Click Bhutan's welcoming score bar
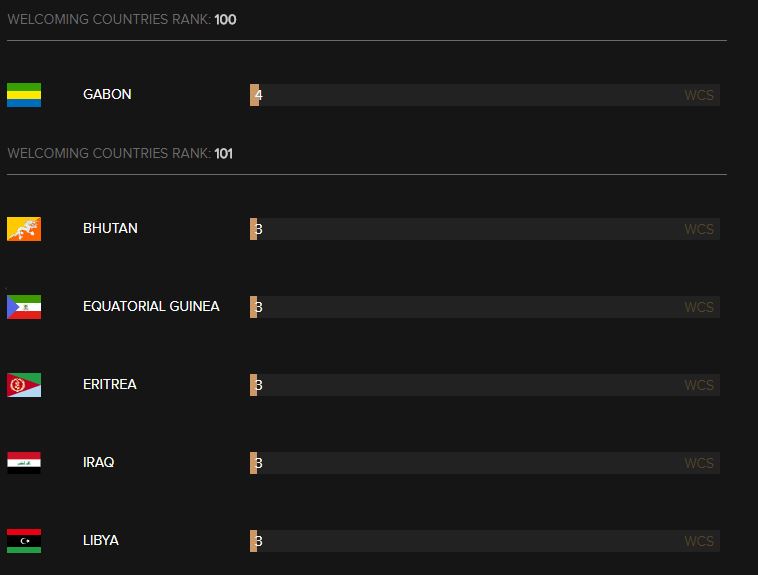This screenshot has height=575, width=758. [x=484, y=229]
